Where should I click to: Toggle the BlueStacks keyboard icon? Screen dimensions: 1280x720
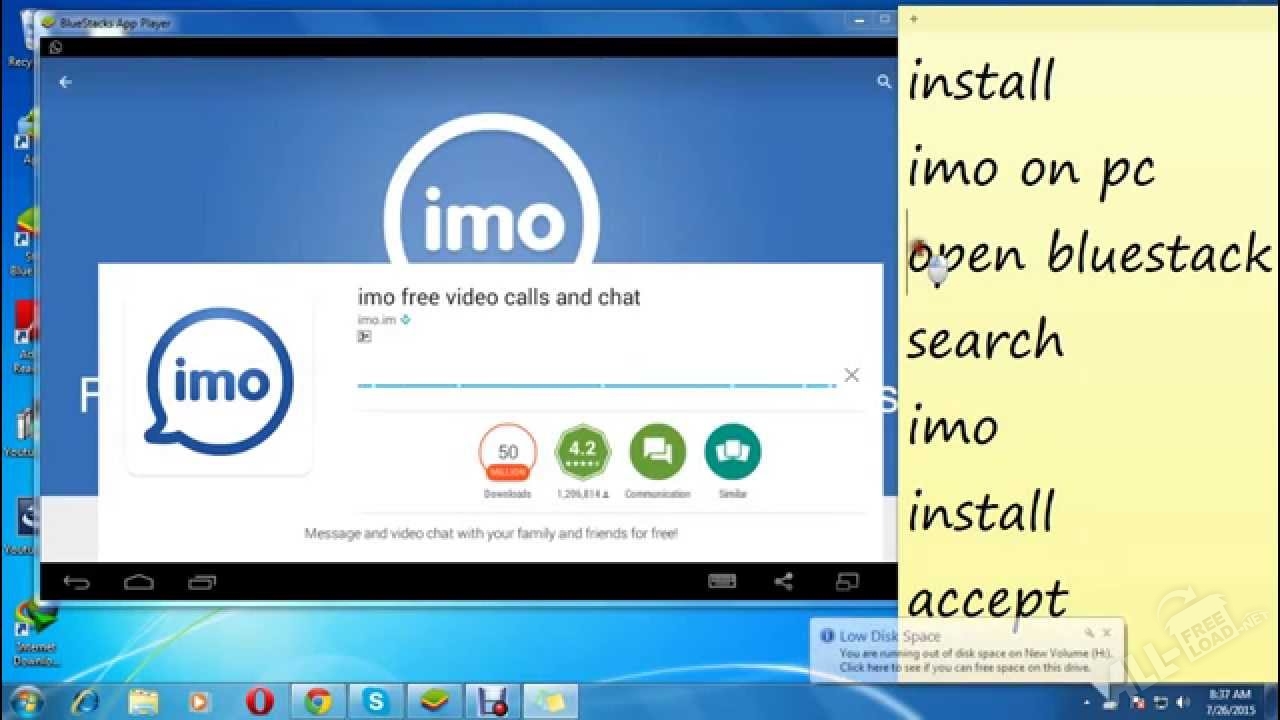[x=722, y=581]
